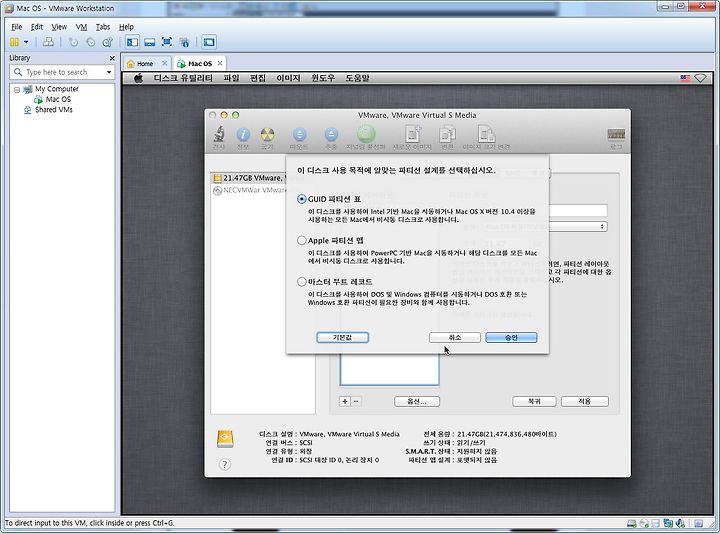This screenshot has height=533, width=720.
Task: Select the Apple 파티션 맵 radio button
Action: point(302,241)
